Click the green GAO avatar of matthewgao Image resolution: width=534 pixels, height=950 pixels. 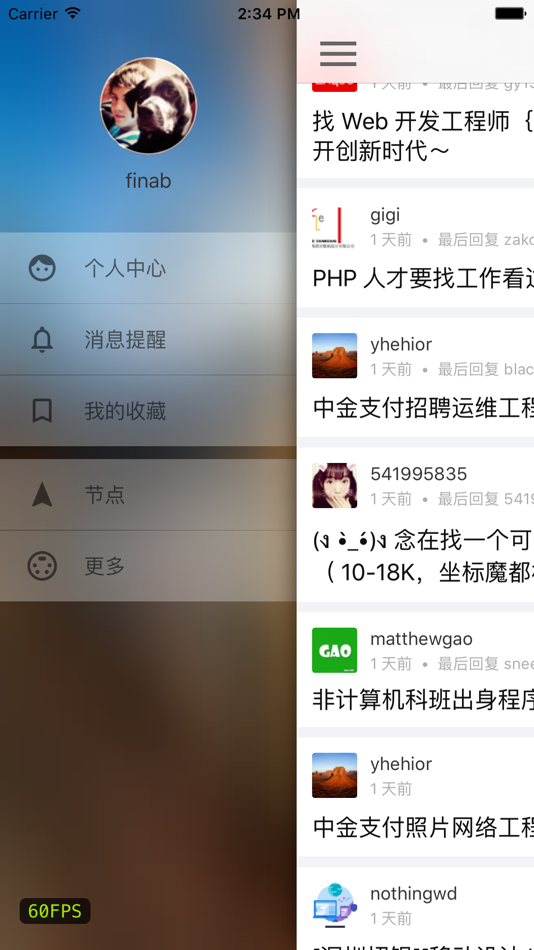click(335, 650)
